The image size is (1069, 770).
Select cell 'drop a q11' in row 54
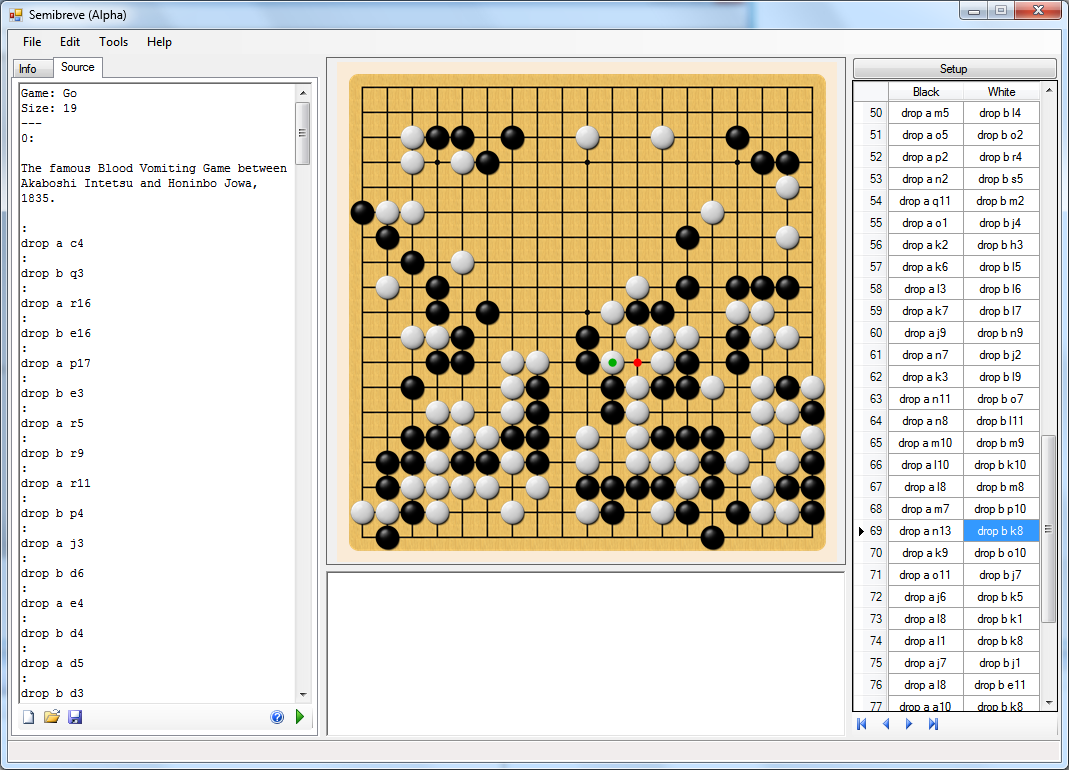[x=925, y=201]
